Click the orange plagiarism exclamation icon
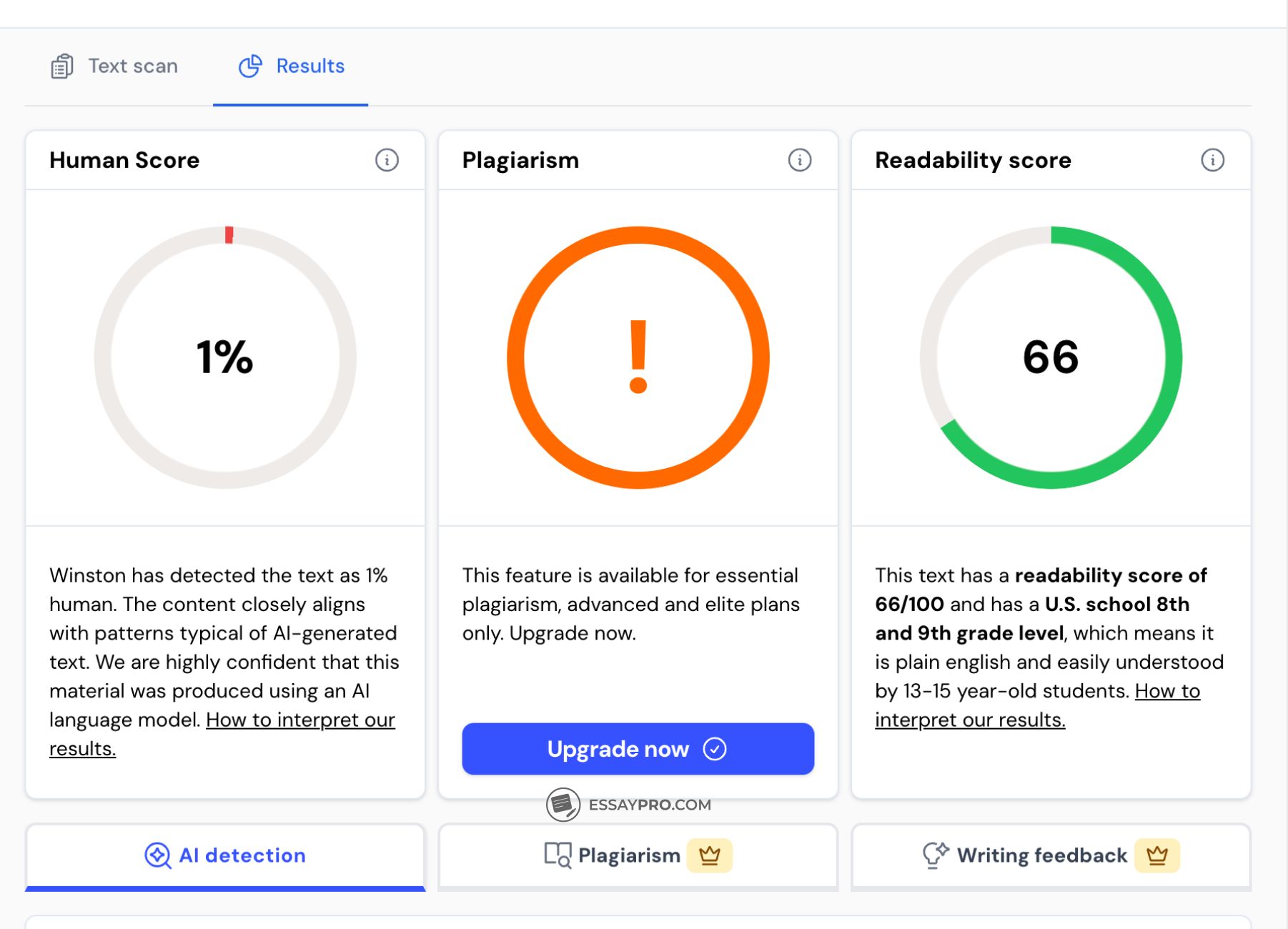The height and width of the screenshot is (929, 1288). pyautogui.click(x=638, y=357)
